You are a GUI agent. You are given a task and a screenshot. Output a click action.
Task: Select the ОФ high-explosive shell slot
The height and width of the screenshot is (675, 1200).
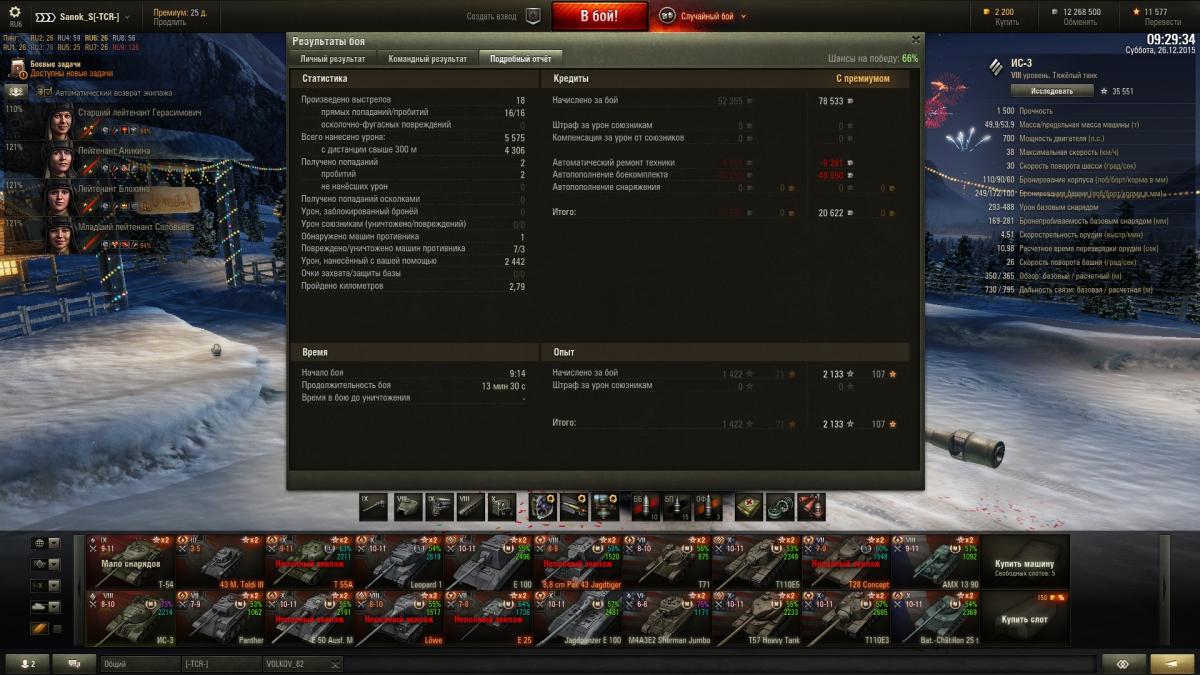709,507
